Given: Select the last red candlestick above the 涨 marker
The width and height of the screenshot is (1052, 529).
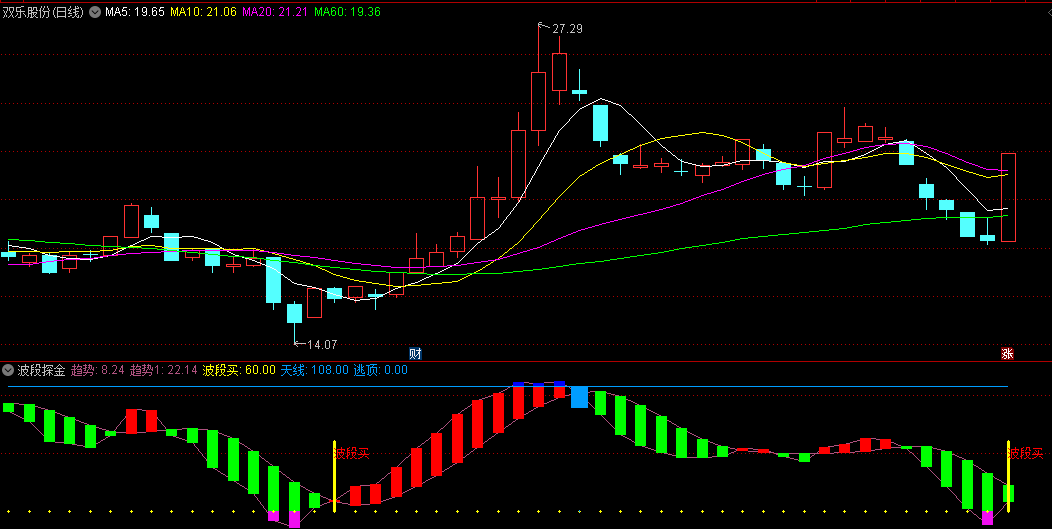Looking at the screenshot, I should tap(1008, 197).
